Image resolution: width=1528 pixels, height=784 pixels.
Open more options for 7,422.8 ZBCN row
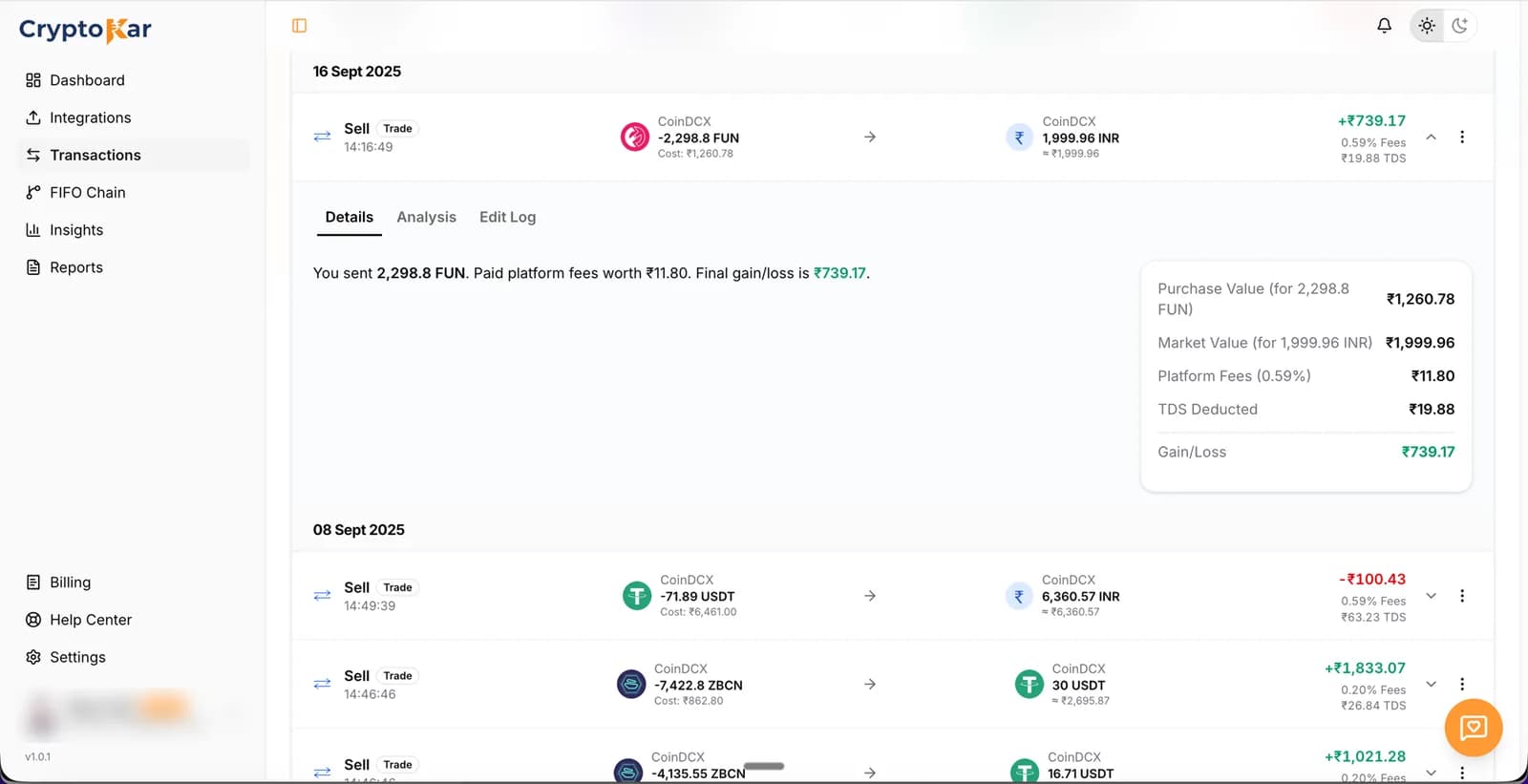click(1462, 684)
